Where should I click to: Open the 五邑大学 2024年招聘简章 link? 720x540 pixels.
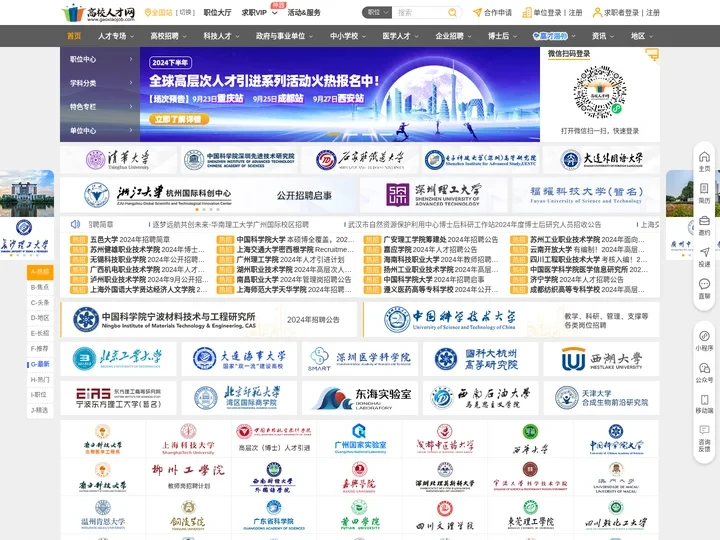click(x=130, y=239)
